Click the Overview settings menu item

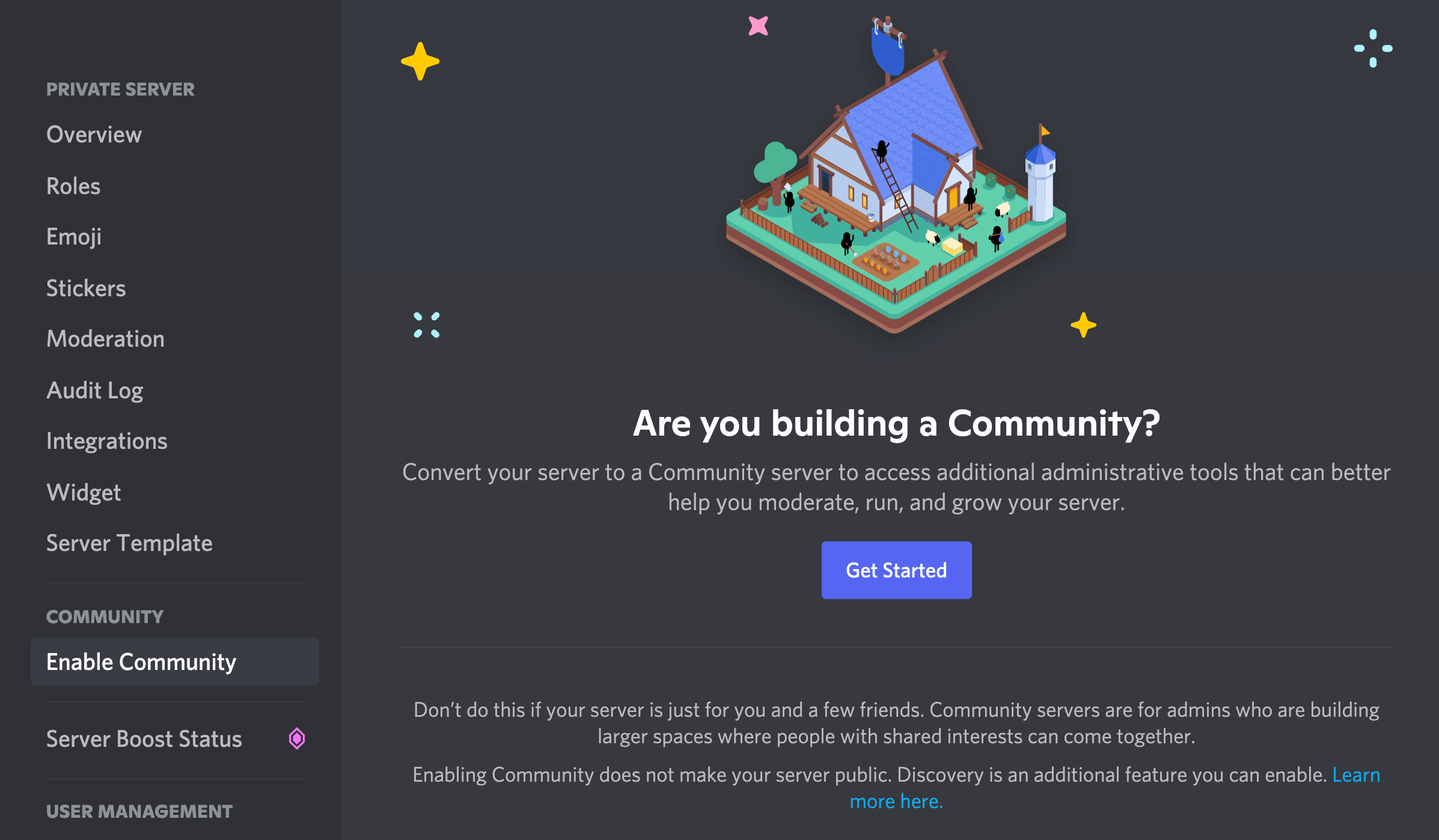tap(92, 134)
